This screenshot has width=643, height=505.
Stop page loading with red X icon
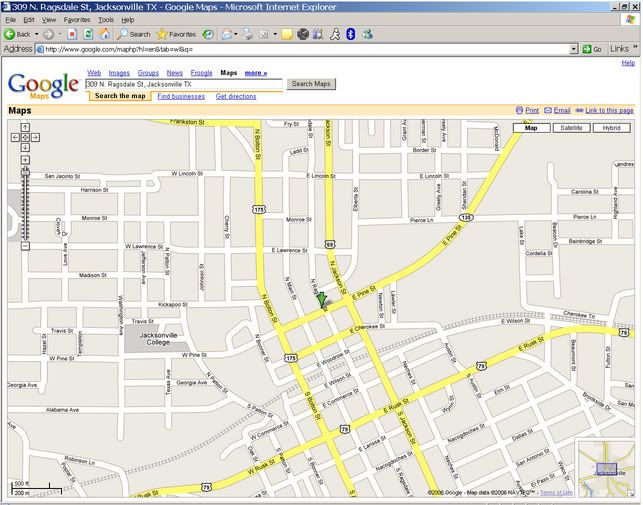click(72, 34)
